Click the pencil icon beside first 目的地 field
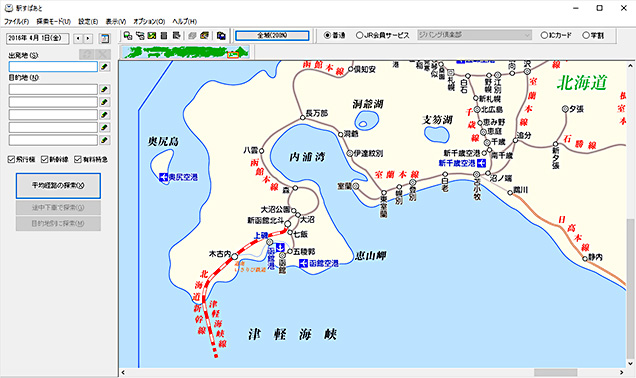Screen dimensions: 636x378 [105, 89]
